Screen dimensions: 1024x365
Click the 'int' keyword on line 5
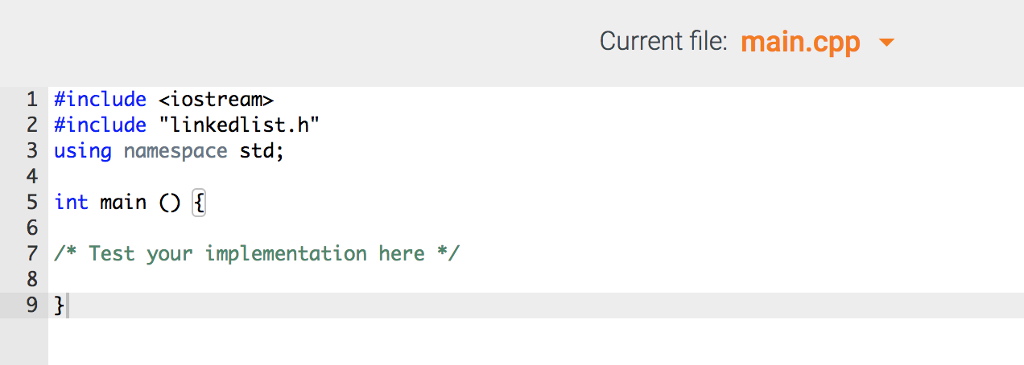[71, 202]
